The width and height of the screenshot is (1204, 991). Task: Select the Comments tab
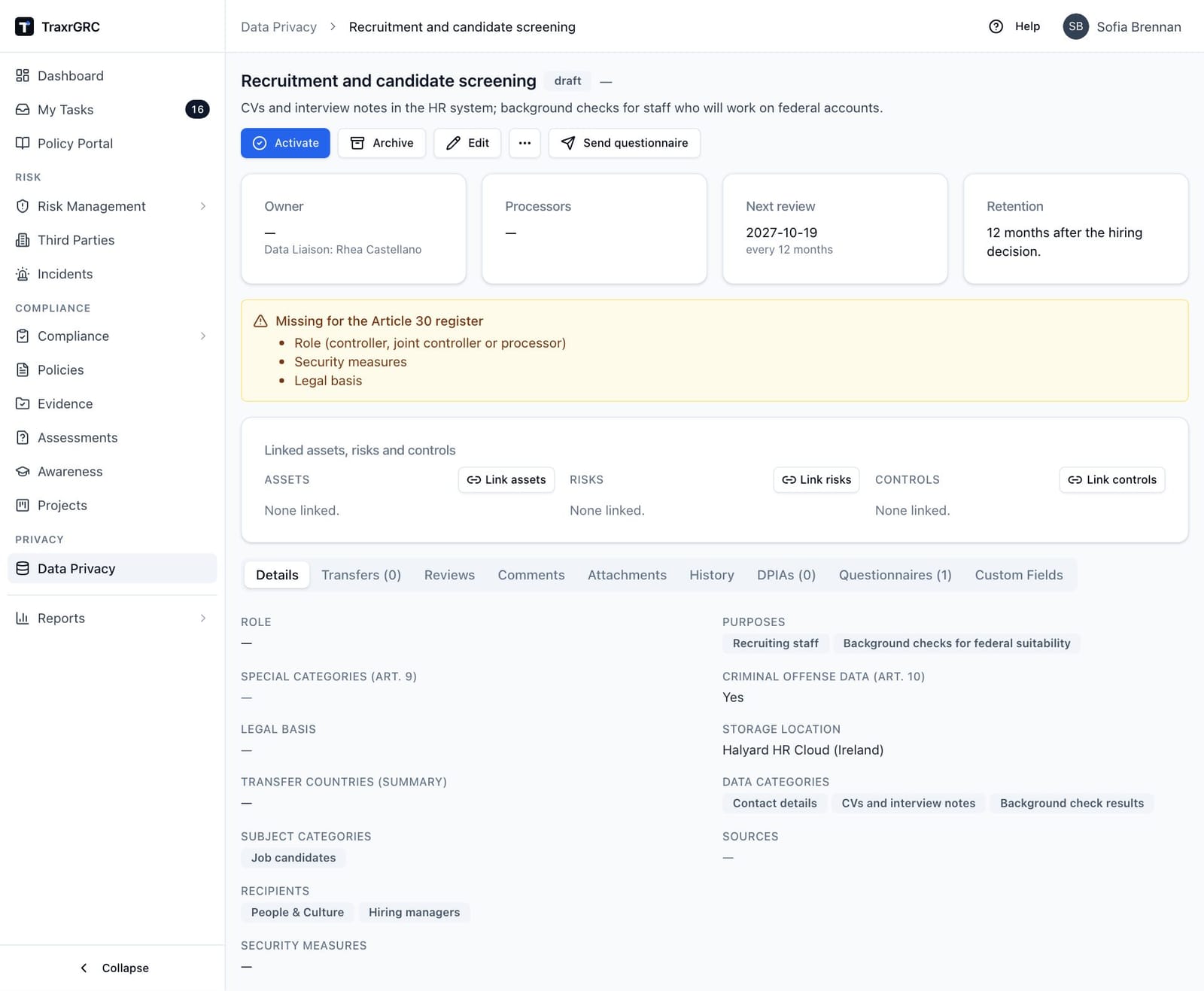[531, 575]
